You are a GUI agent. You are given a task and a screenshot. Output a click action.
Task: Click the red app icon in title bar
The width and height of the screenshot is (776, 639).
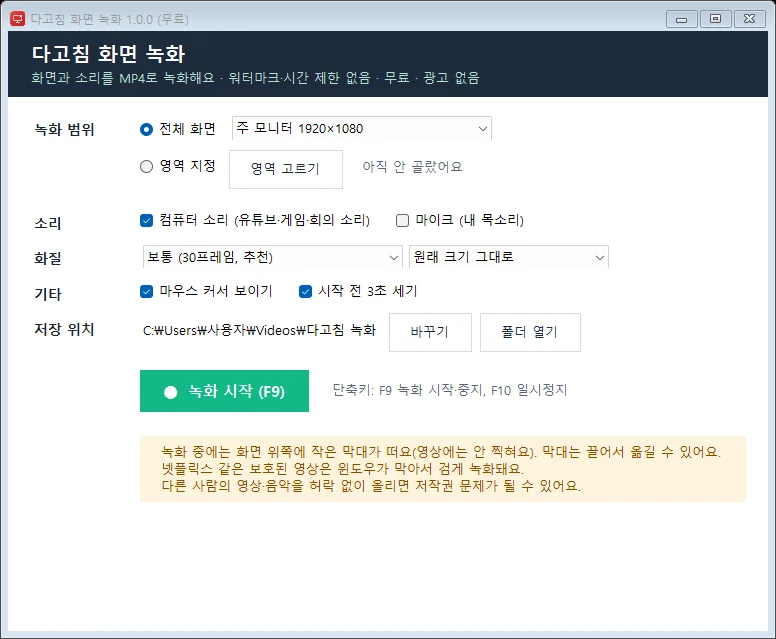click(x=17, y=19)
